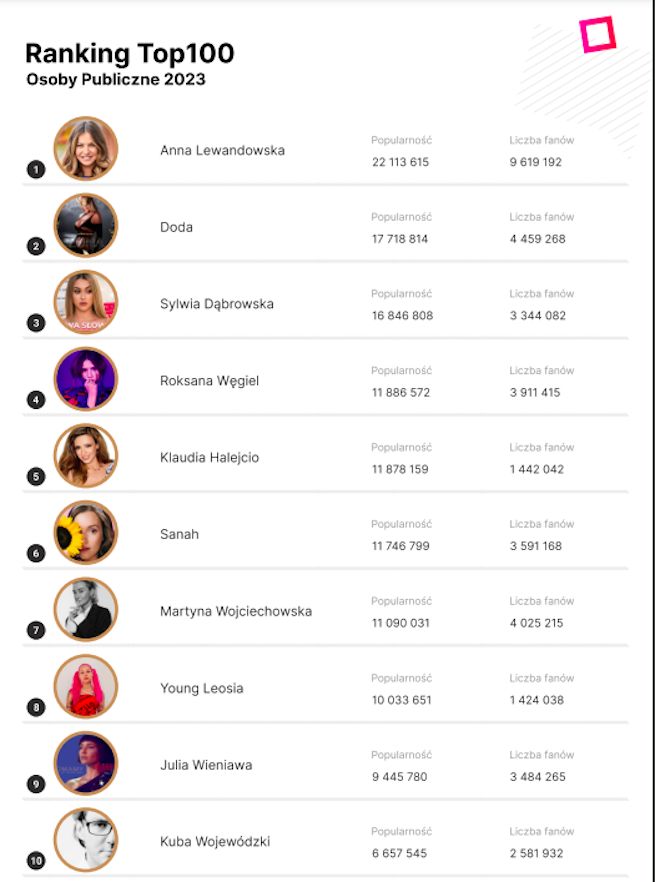Click Anna Lewandowska's popularity value 22 113 615
Screen dimensions: 655x882
(400, 162)
